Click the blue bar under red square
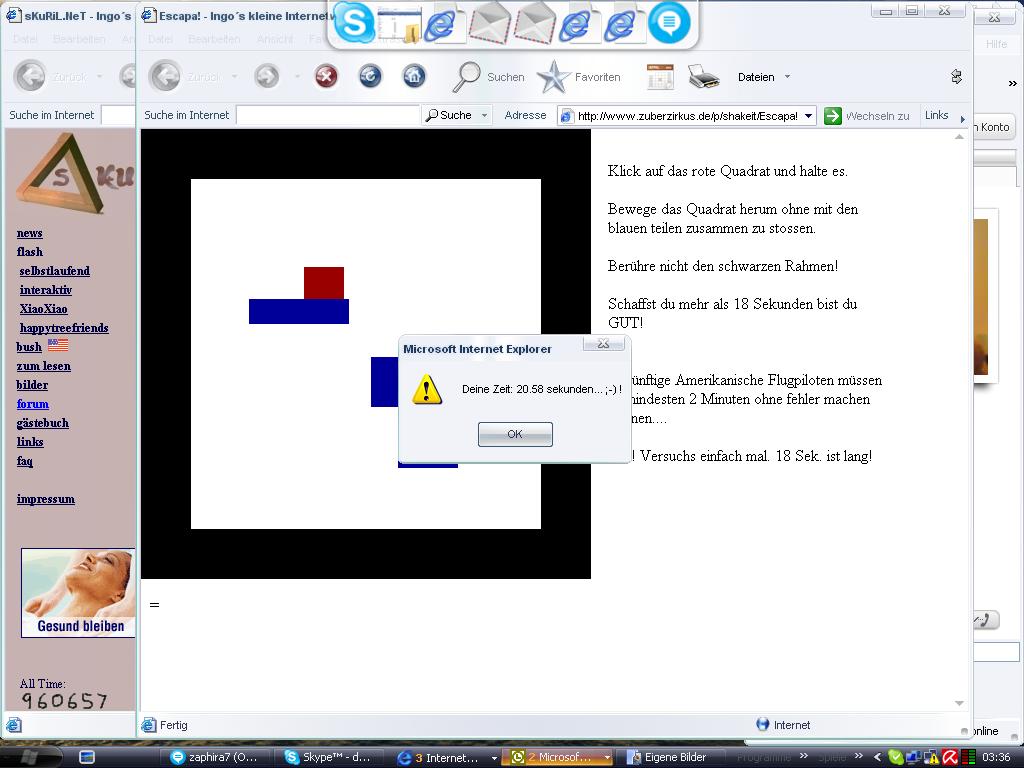 299,312
